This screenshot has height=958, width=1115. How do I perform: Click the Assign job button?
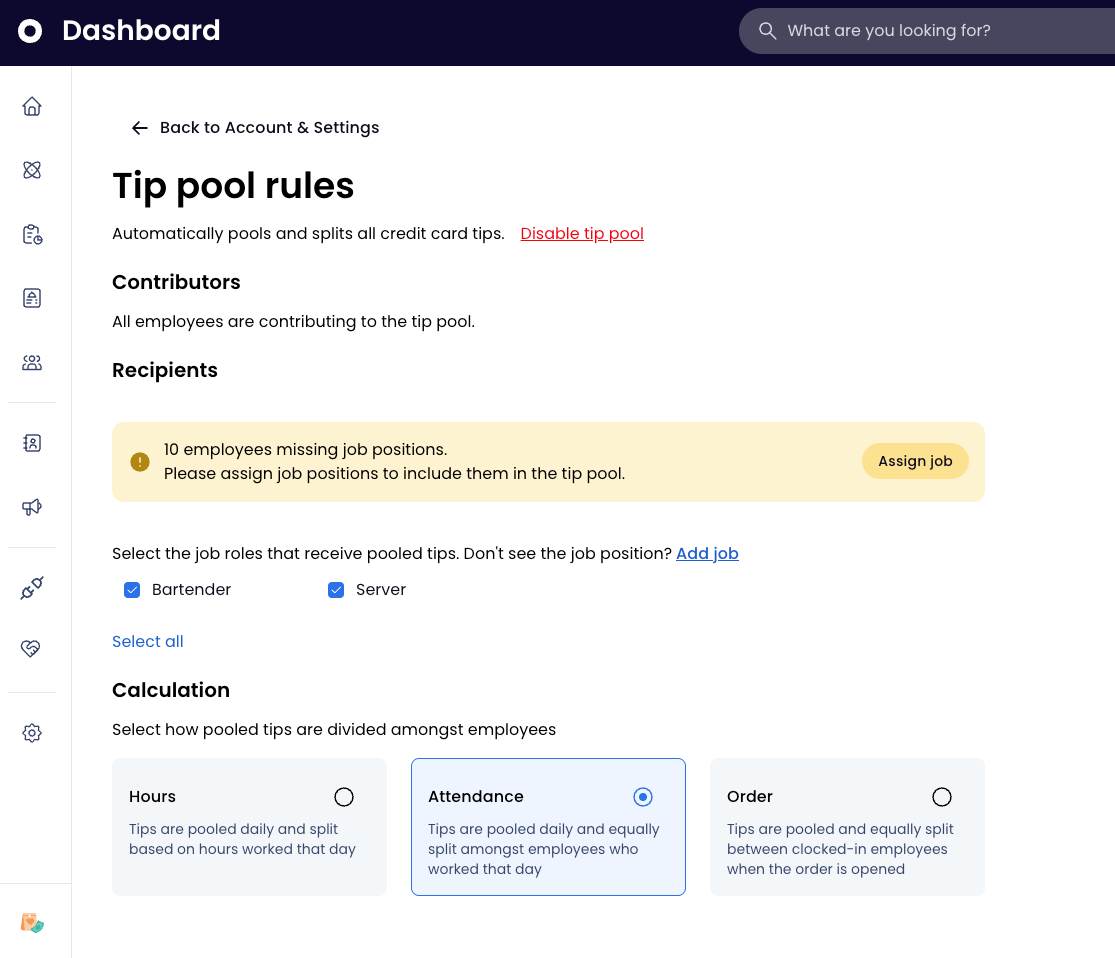(x=915, y=461)
